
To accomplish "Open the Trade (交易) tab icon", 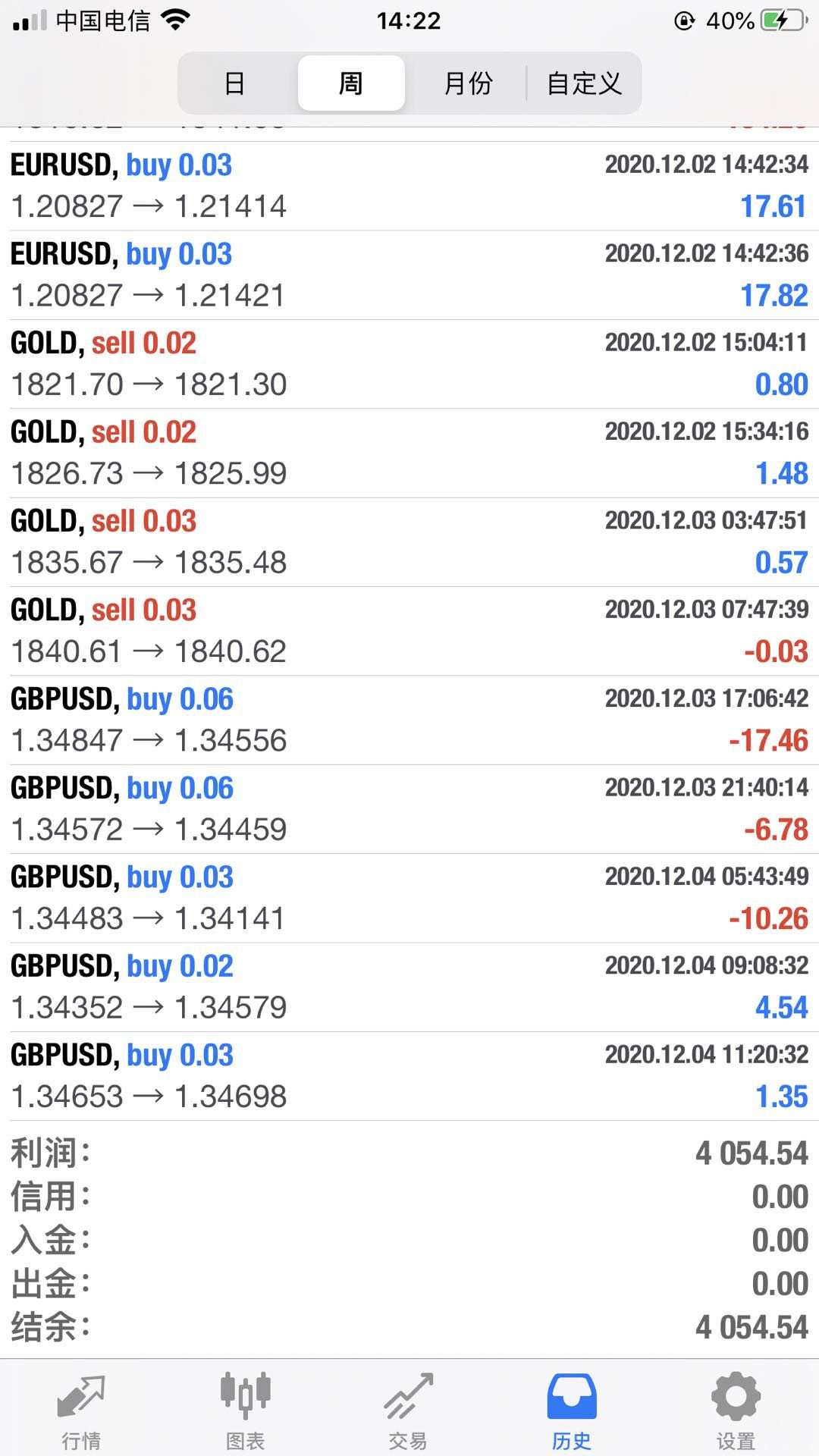I will 408,1397.
